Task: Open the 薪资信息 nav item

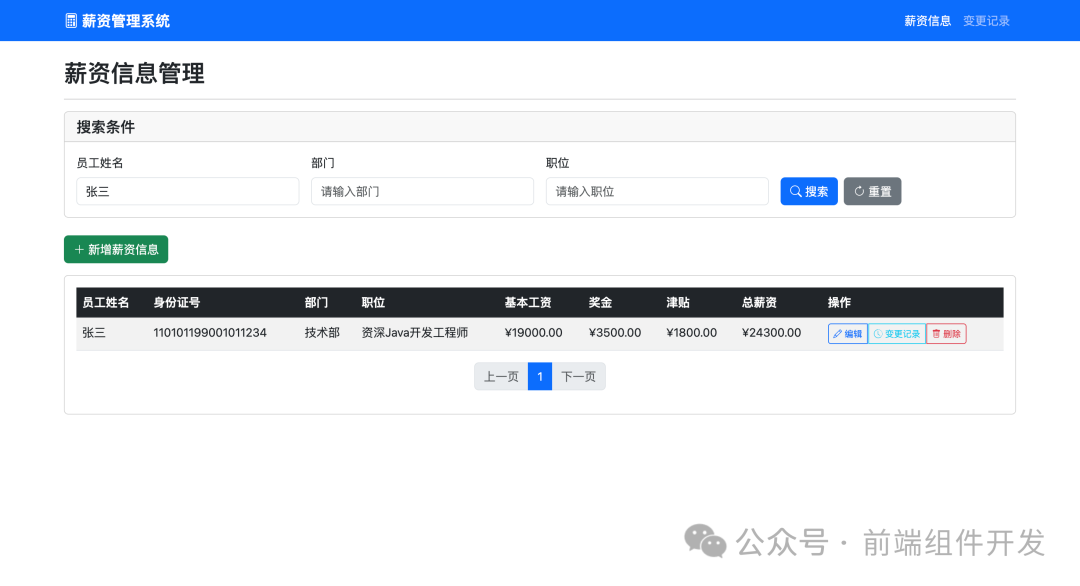Action: click(927, 21)
